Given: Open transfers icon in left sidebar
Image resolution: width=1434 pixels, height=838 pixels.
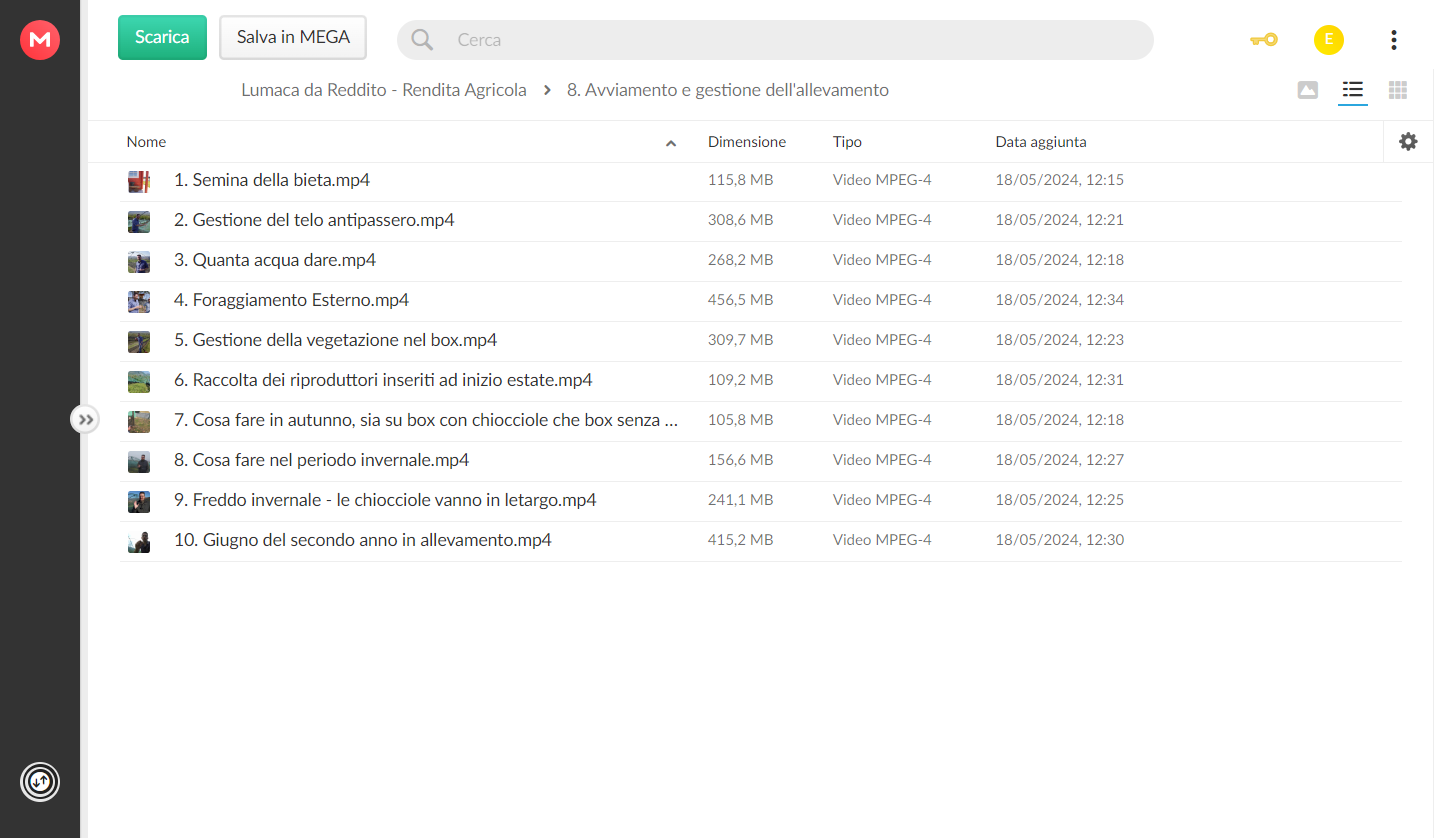Looking at the screenshot, I should click(x=40, y=781).
